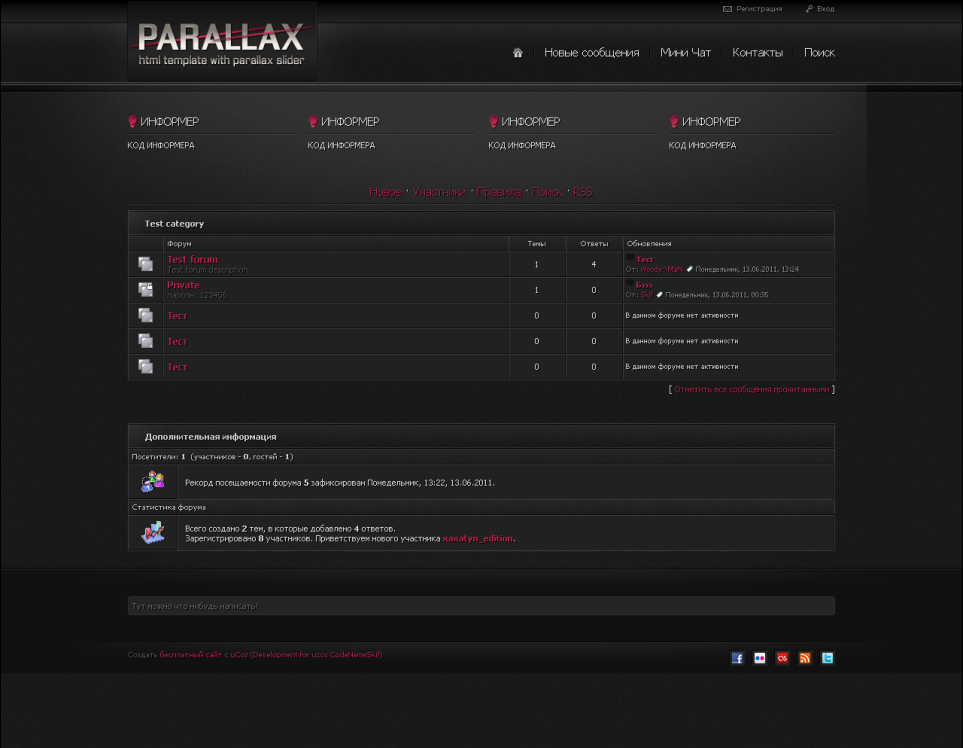Open new member profile link xakatyn_edition
This screenshot has height=748, width=963.
pyautogui.click(x=478, y=539)
